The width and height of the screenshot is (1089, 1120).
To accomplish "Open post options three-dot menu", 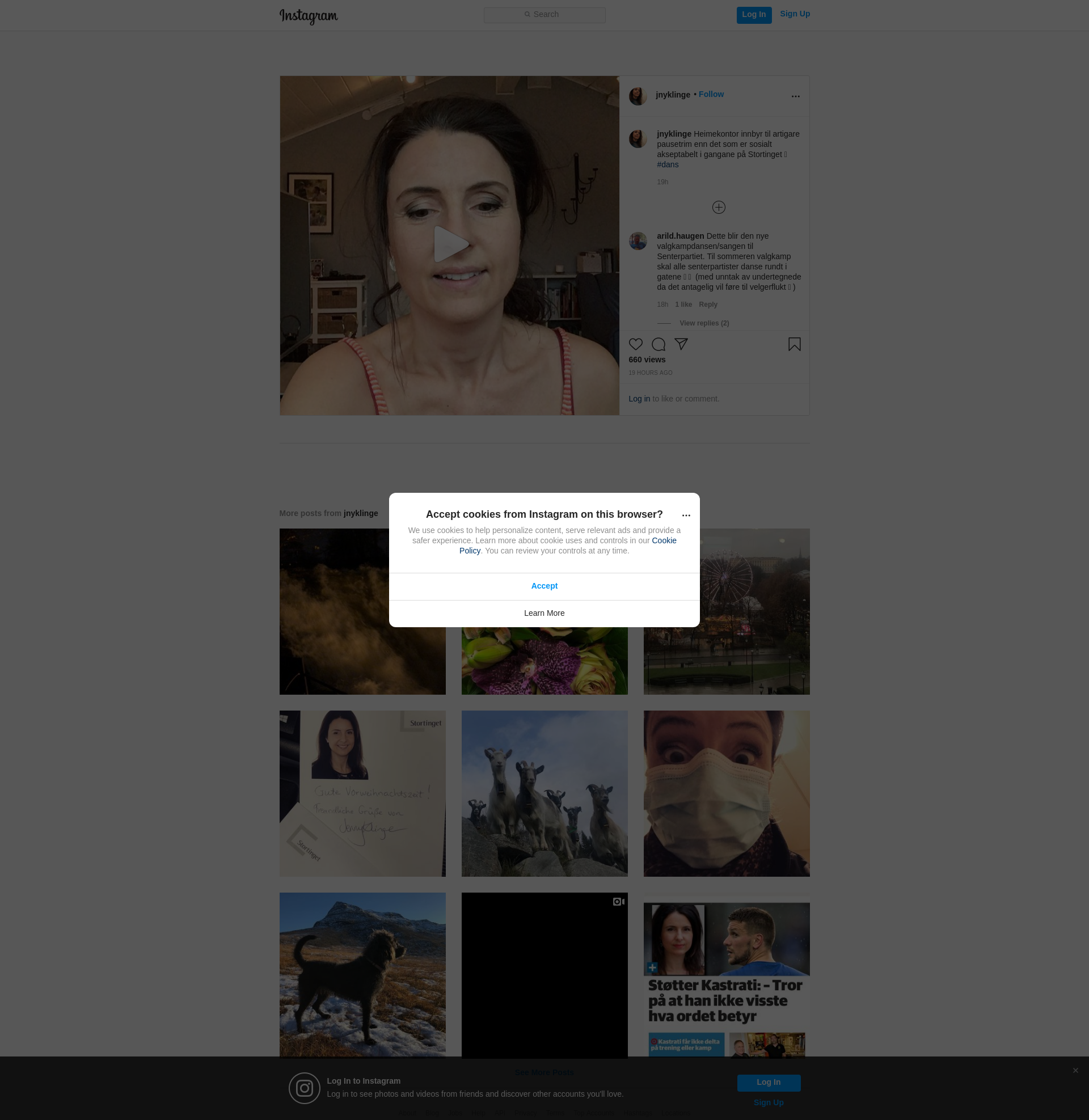I will click(795, 96).
